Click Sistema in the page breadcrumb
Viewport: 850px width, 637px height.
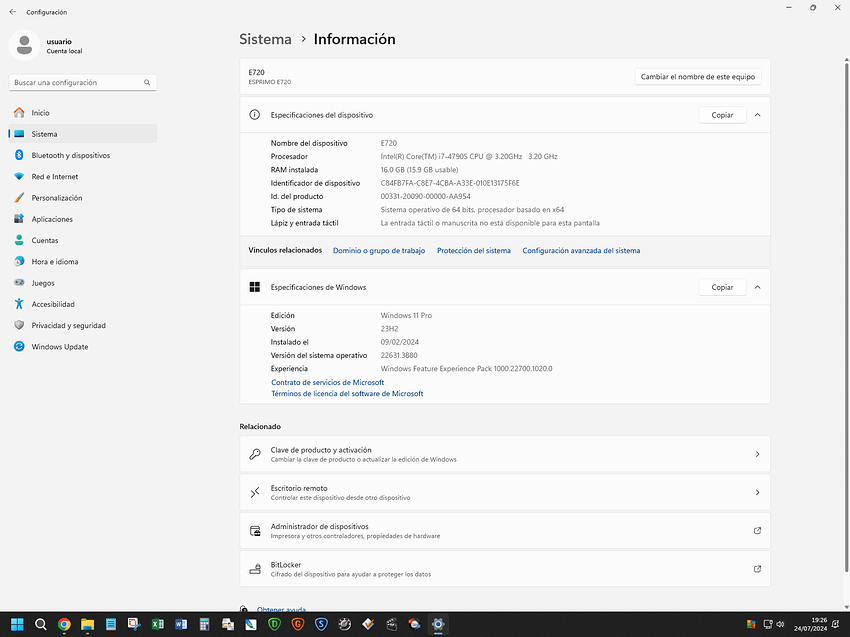coord(266,39)
